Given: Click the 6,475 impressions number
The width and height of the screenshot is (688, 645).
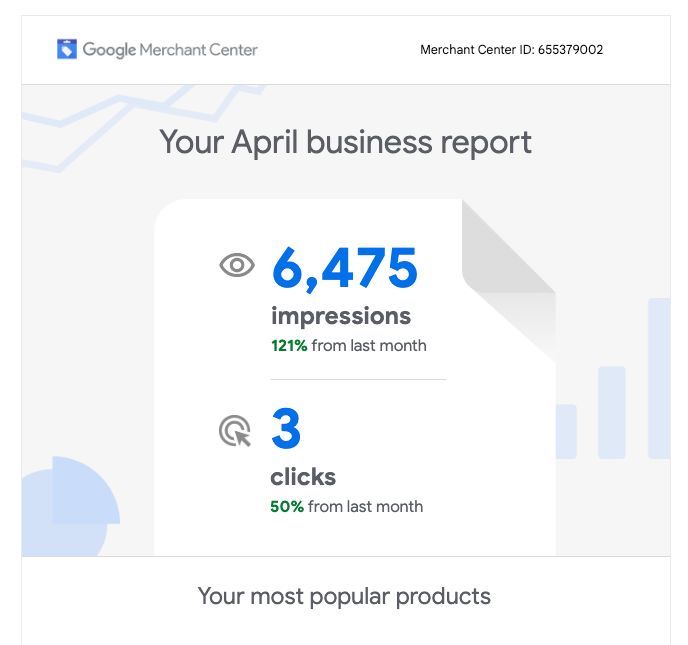Looking at the screenshot, I should [344, 267].
